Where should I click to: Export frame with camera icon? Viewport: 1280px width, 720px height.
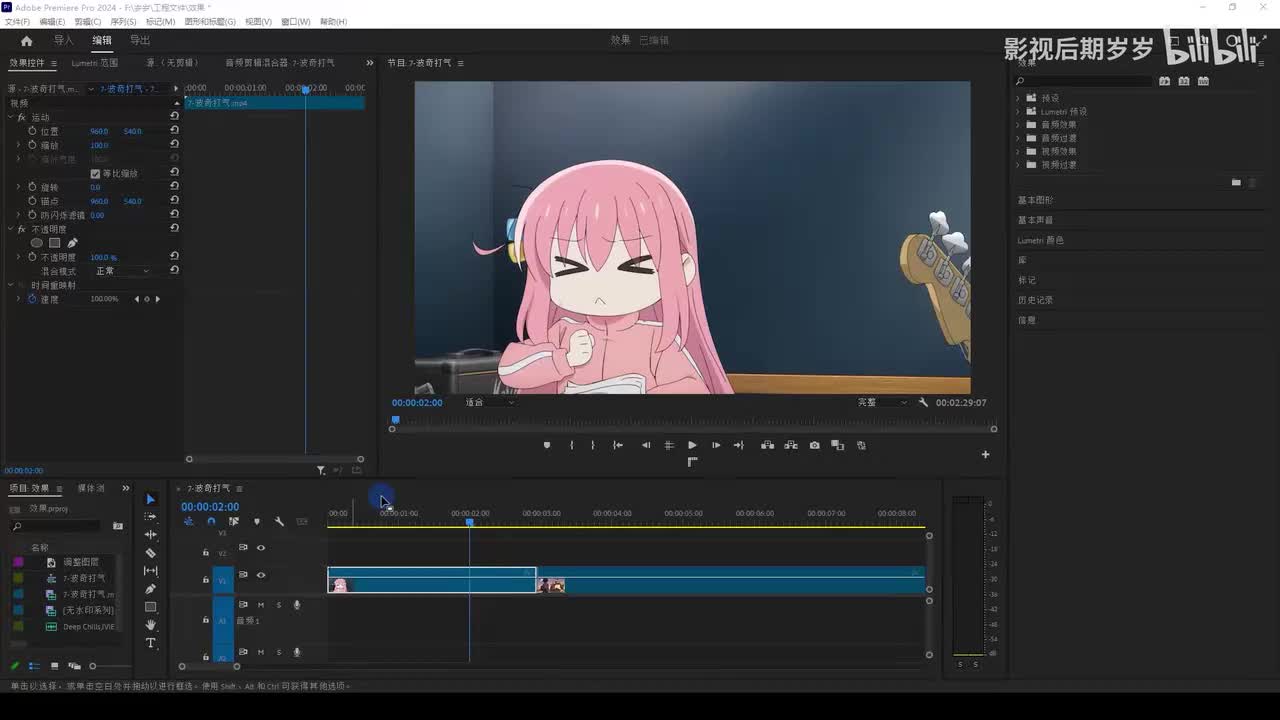coord(814,445)
